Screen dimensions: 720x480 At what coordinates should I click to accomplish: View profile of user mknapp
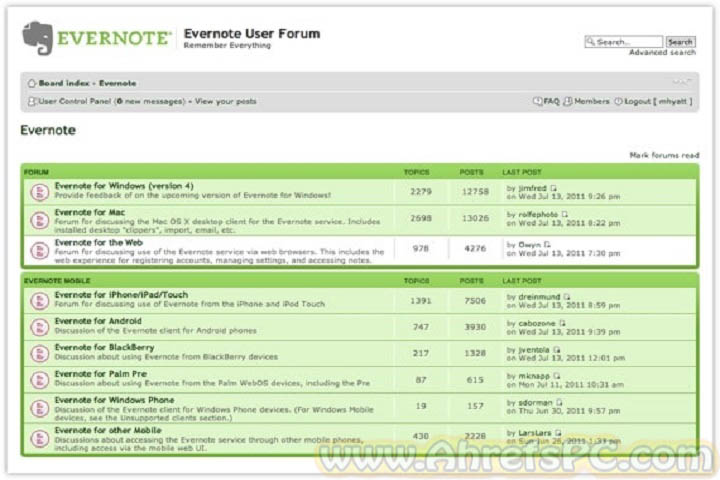(x=534, y=376)
